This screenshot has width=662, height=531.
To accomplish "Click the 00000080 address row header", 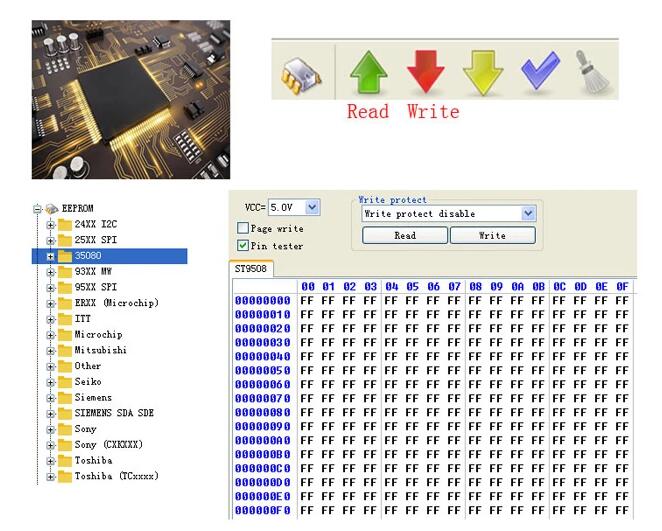I will coord(263,412).
